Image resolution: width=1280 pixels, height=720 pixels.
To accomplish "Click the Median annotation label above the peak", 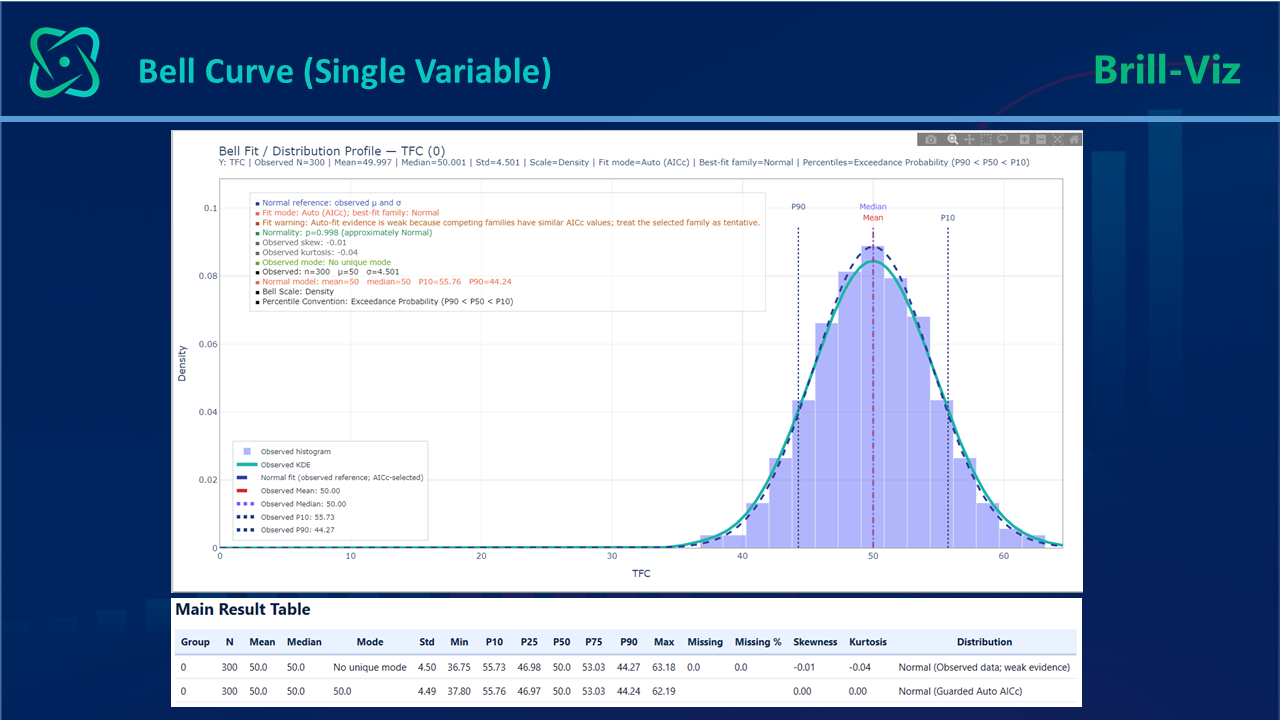I will point(873,207).
